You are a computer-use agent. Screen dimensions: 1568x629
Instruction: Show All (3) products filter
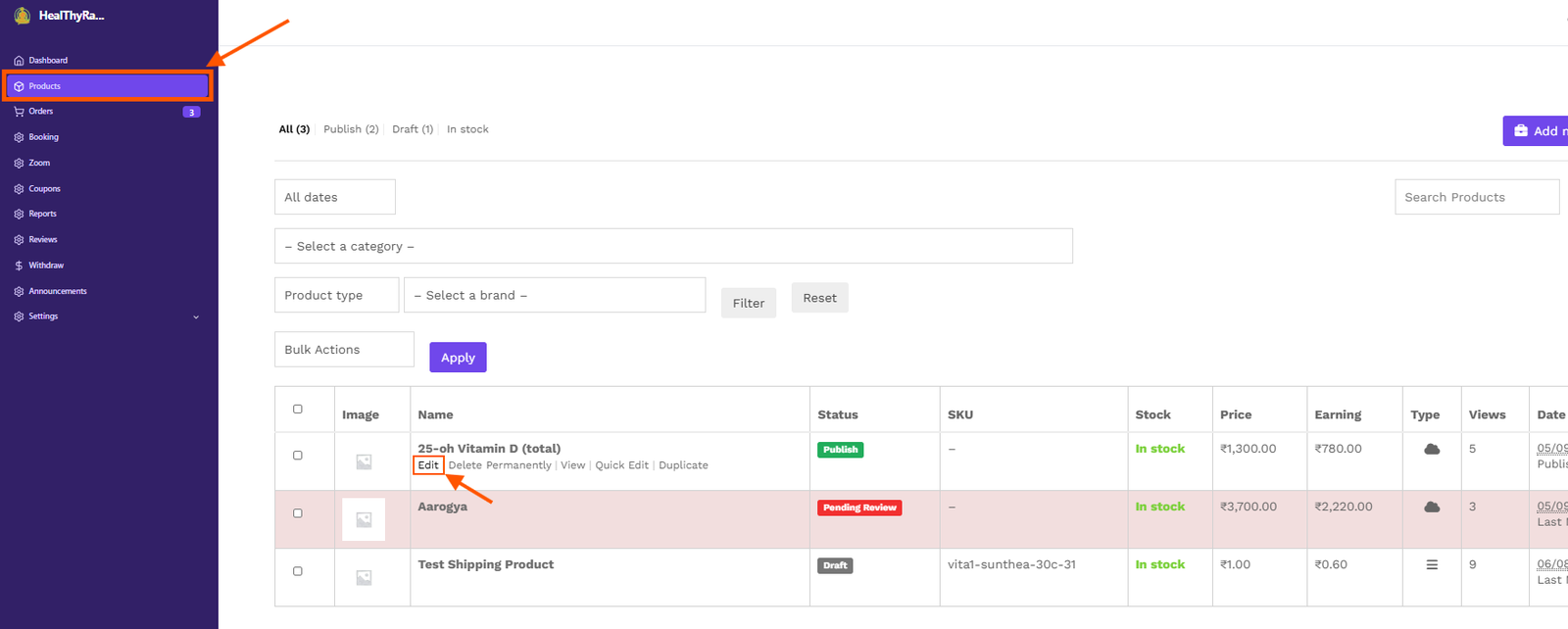pos(294,129)
